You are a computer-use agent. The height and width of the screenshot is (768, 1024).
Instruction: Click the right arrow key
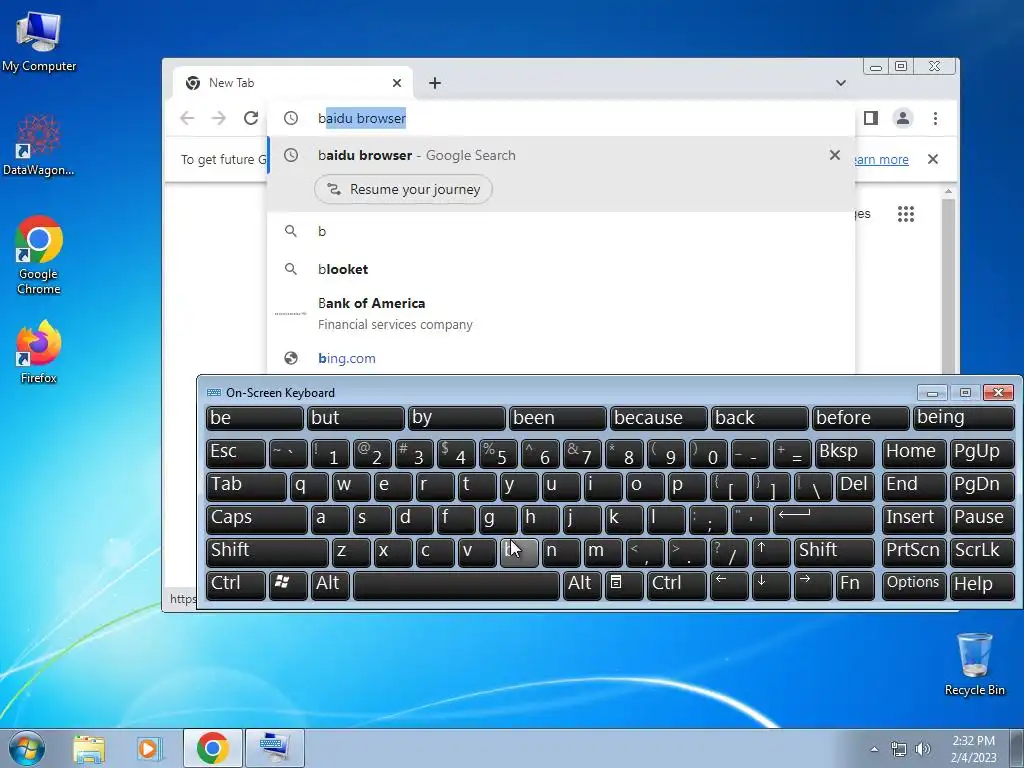coord(813,584)
